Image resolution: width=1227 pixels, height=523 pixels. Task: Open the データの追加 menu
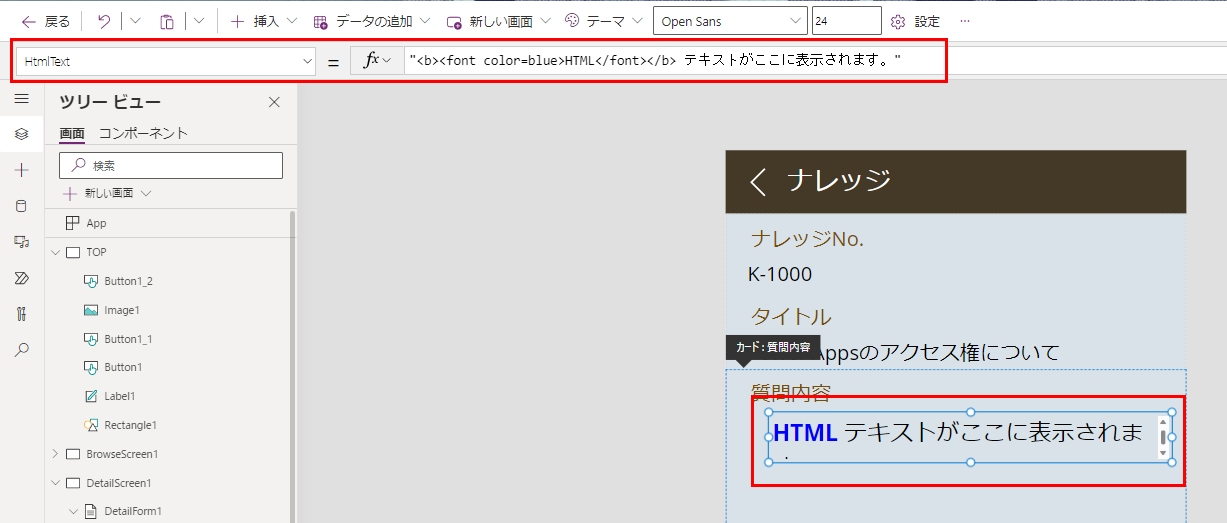click(x=371, y=21)
